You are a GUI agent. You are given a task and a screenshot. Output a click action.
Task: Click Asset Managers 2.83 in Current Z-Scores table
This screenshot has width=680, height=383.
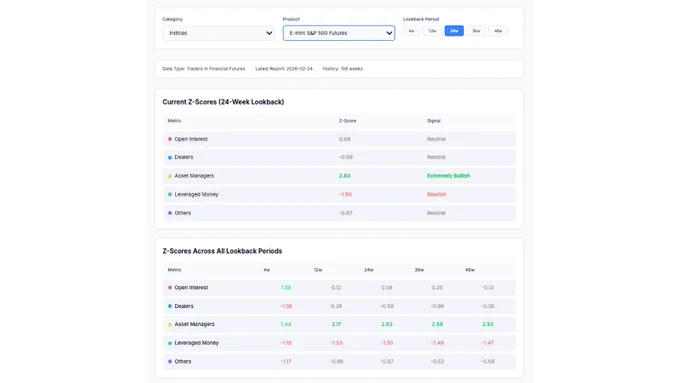pyautogui.click(x=344, y=176)
